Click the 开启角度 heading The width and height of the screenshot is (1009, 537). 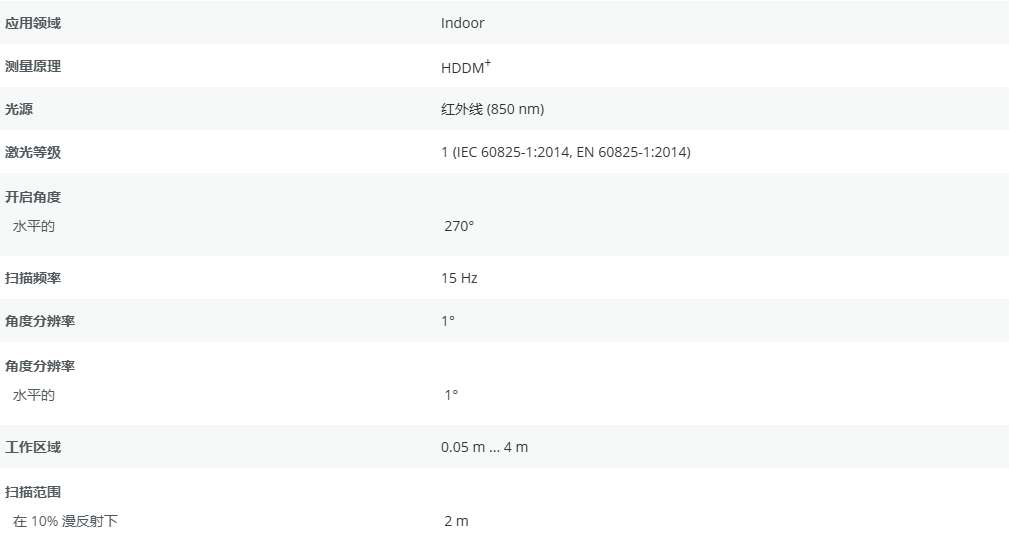pyautogui.click(x=33, y=197)
